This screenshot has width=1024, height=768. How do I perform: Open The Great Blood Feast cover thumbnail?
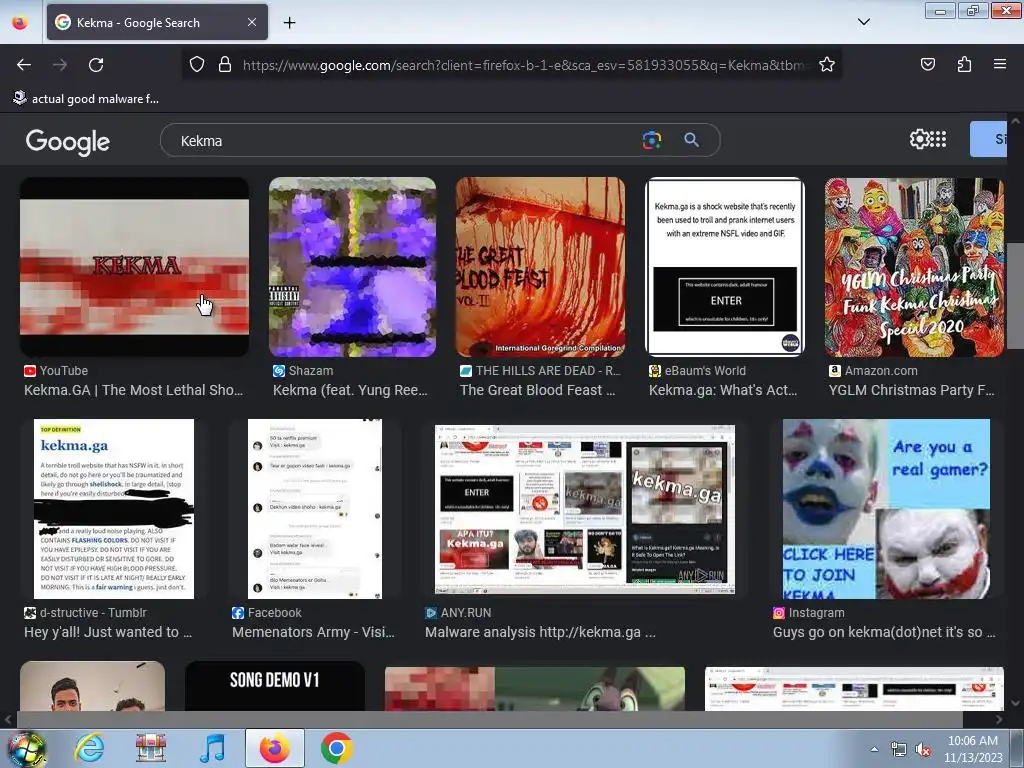click(540, 267)
